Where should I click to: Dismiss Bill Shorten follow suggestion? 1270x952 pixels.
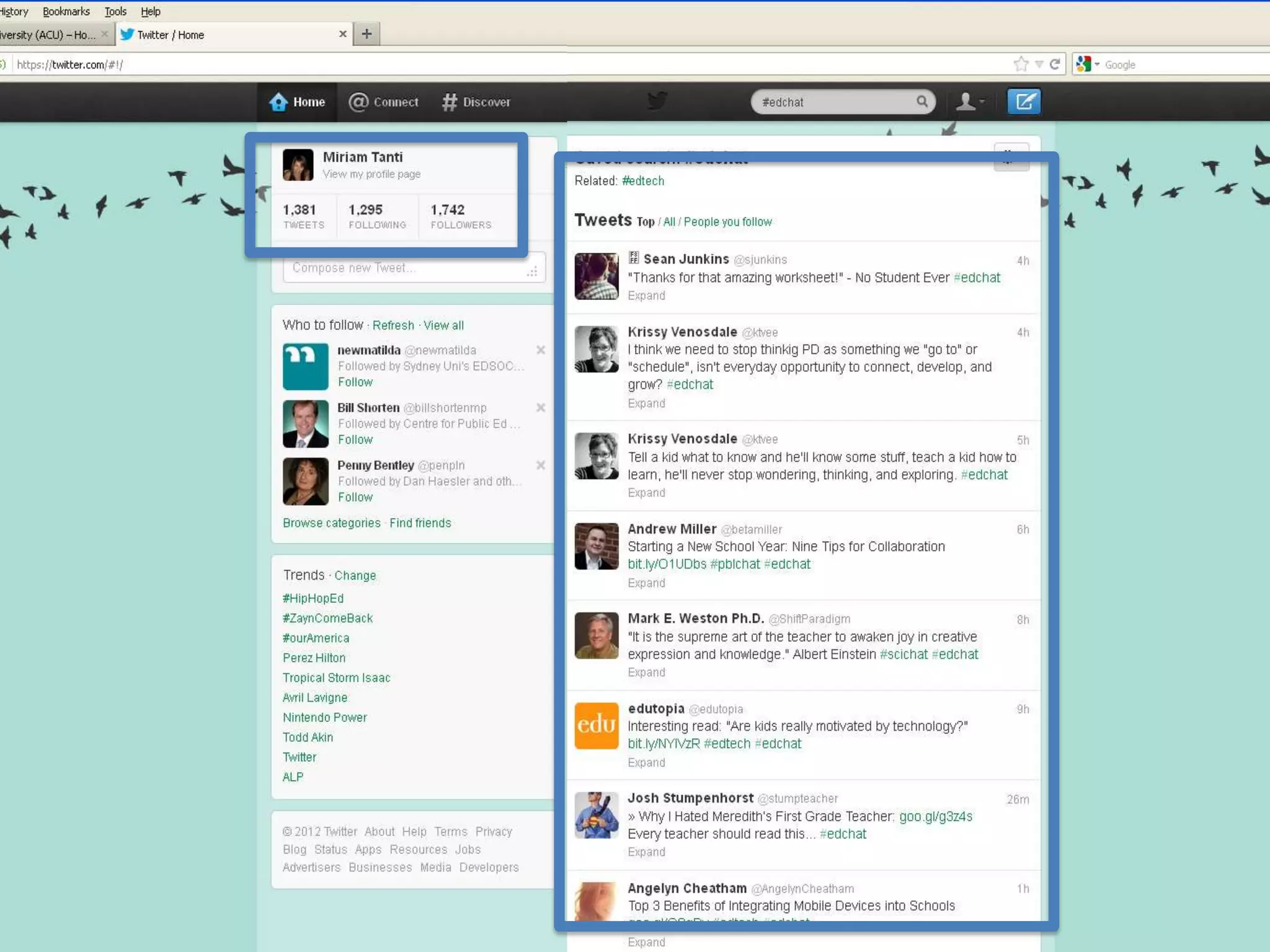click(541, 408)
